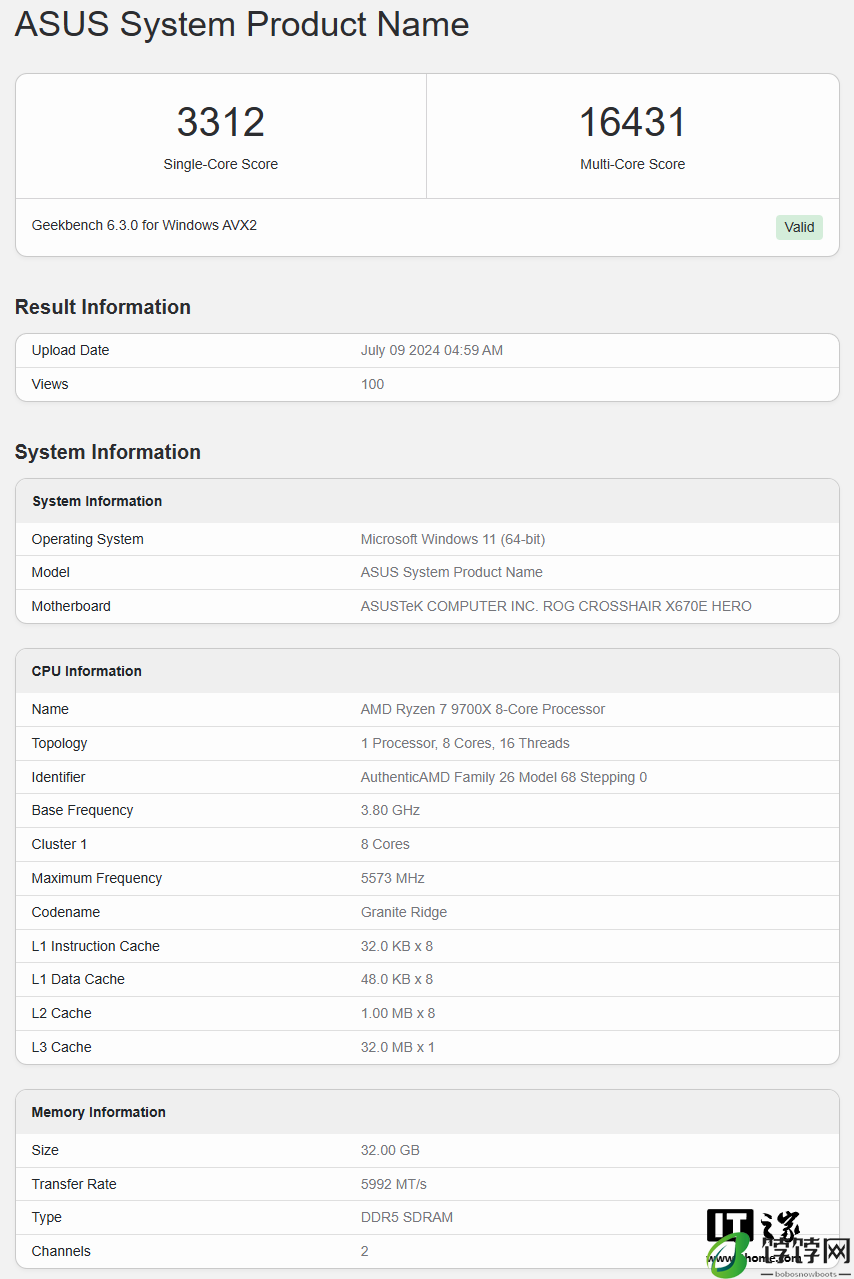Click the L1 Instruction Cache label
The height and width of the screenshot is (1279, 854).
(96, 946)
